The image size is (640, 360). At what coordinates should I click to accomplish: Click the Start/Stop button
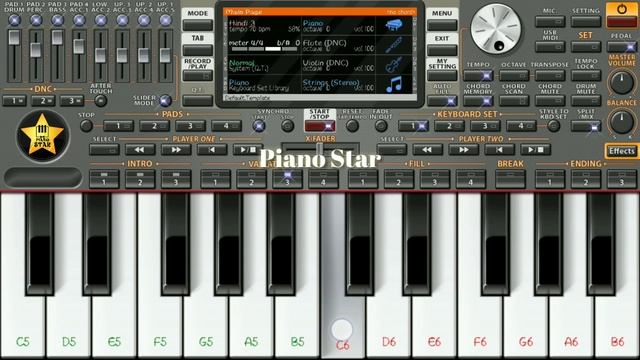(320, 127)
